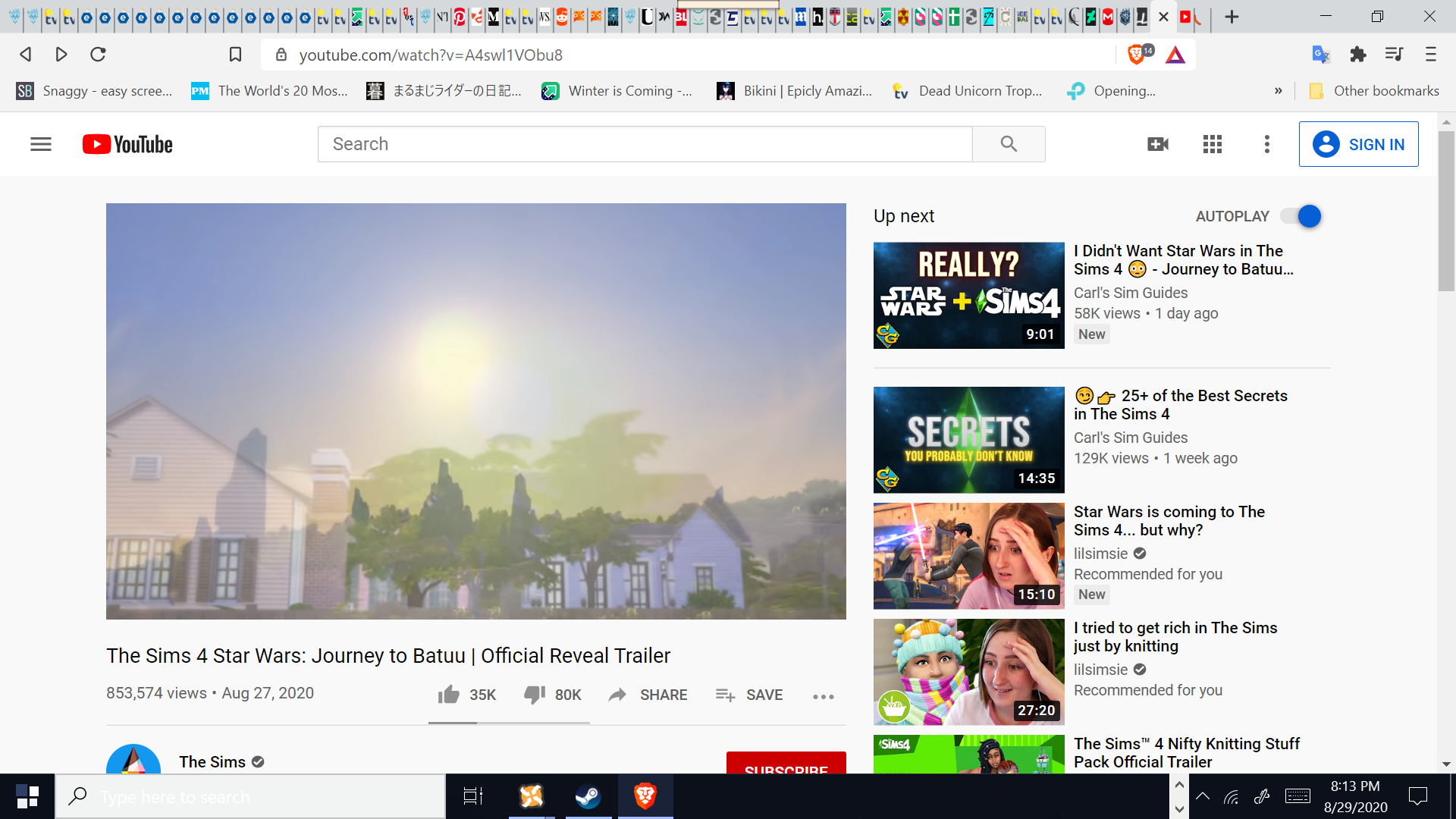Viewport: 1456px width, 819px height.
Task: Focus the YouTube search box
Action: coord(645,144)
